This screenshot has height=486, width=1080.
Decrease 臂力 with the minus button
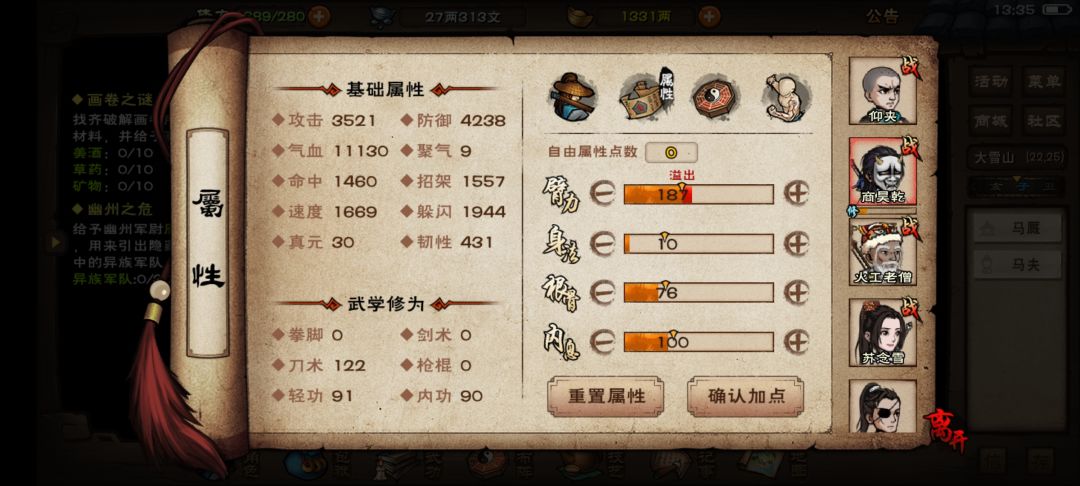click(x=602, y=194)
